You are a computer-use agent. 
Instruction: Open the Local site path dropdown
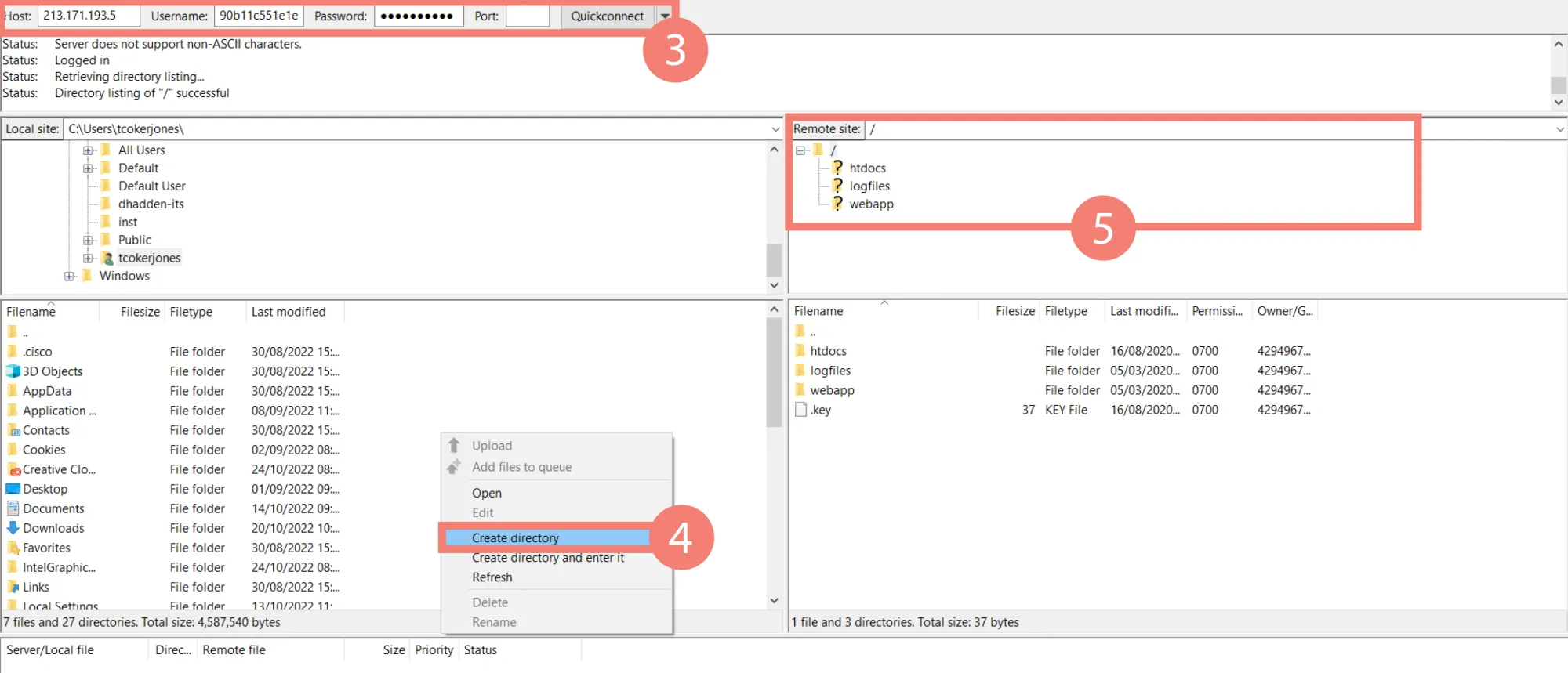pyautogui.click(x=775, y=129)
